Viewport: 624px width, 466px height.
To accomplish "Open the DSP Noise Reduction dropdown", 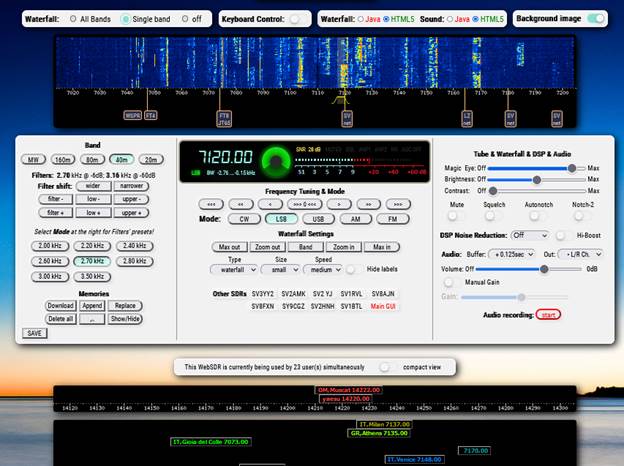I will (x=529, y=235).
